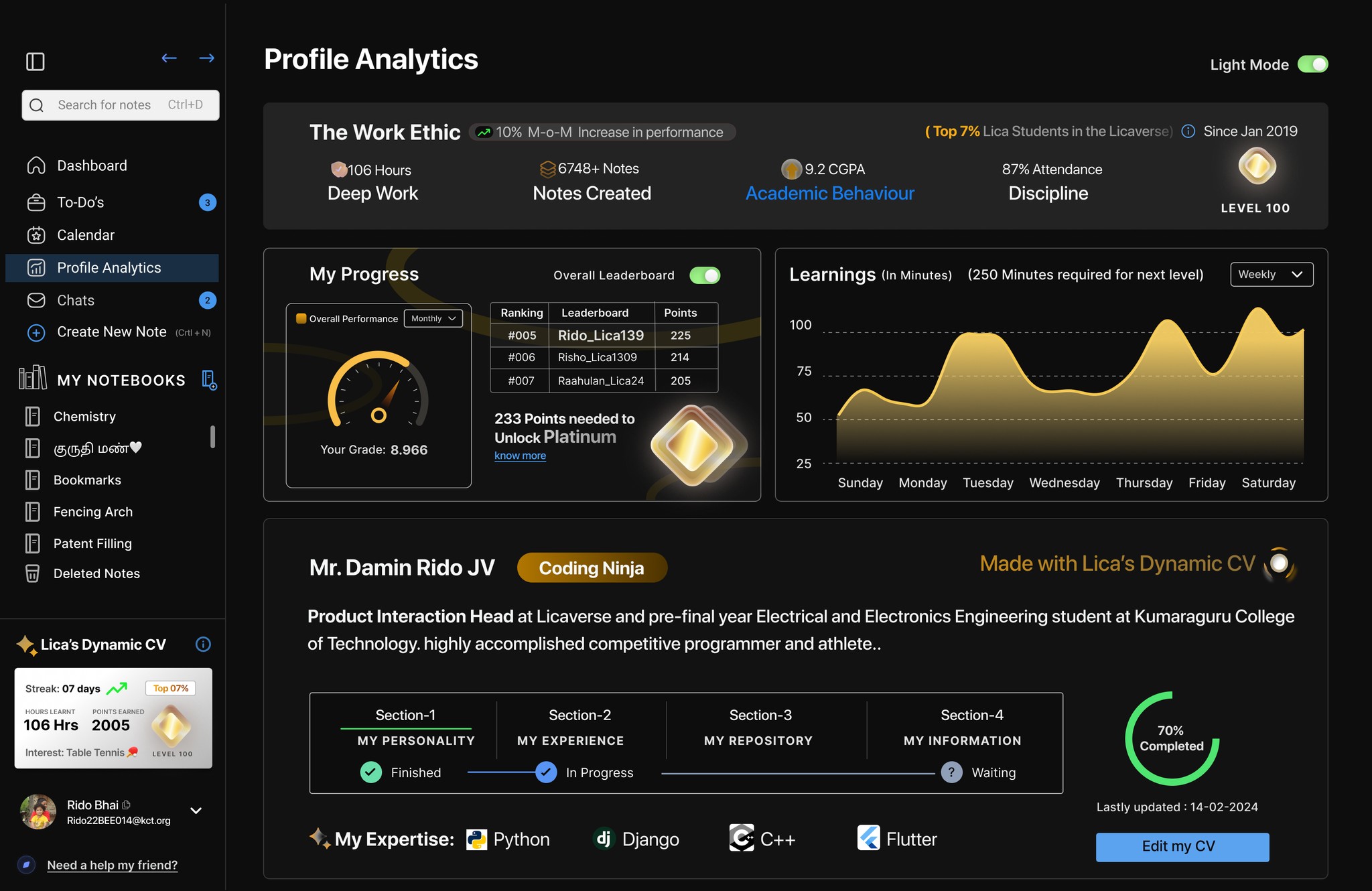Viewport: 1372px width, 891px height.
Task: Click the Chats sidebar icon
Action: click(36, 300)
